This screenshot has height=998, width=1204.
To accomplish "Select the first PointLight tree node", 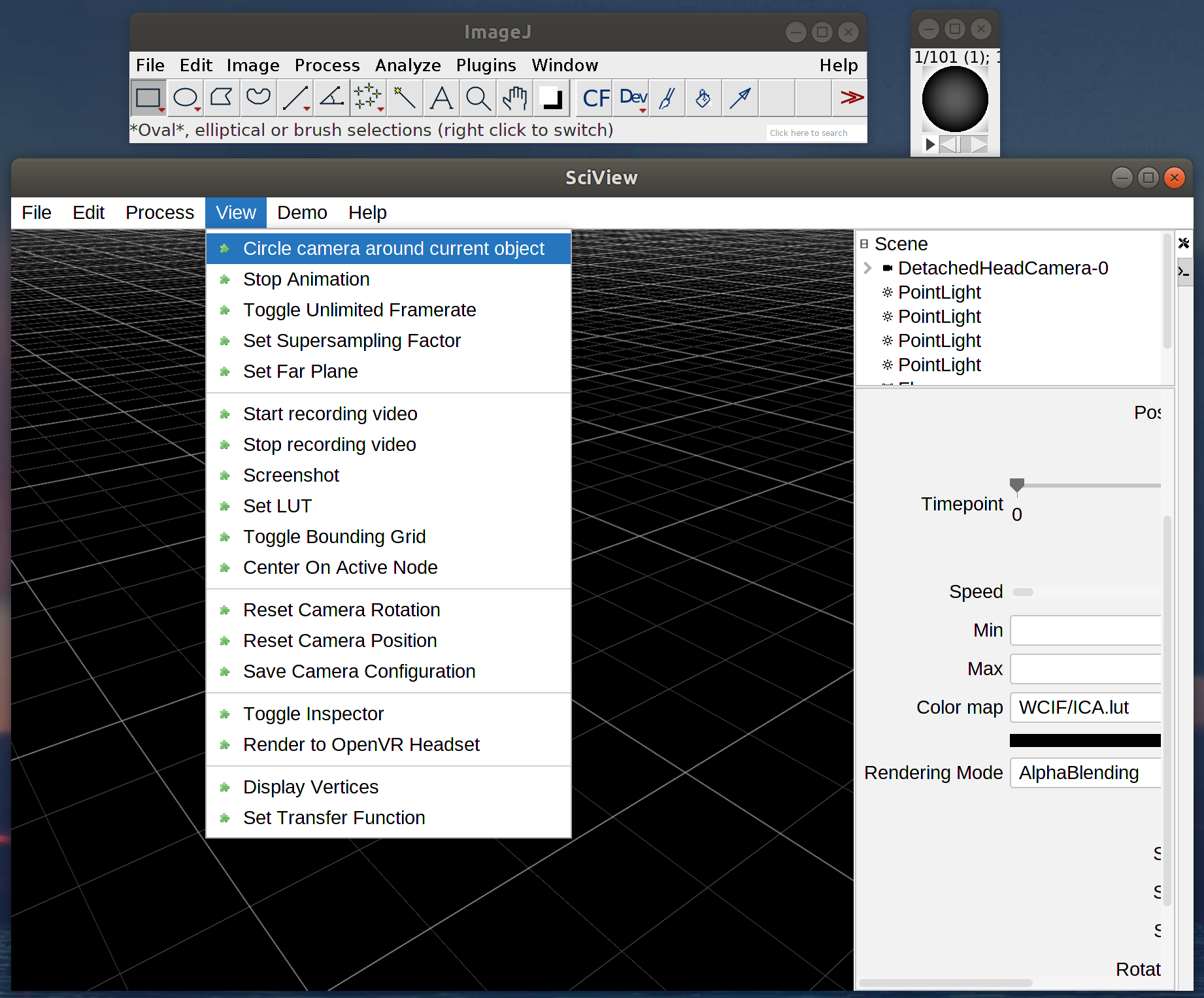I will point(939,292).
